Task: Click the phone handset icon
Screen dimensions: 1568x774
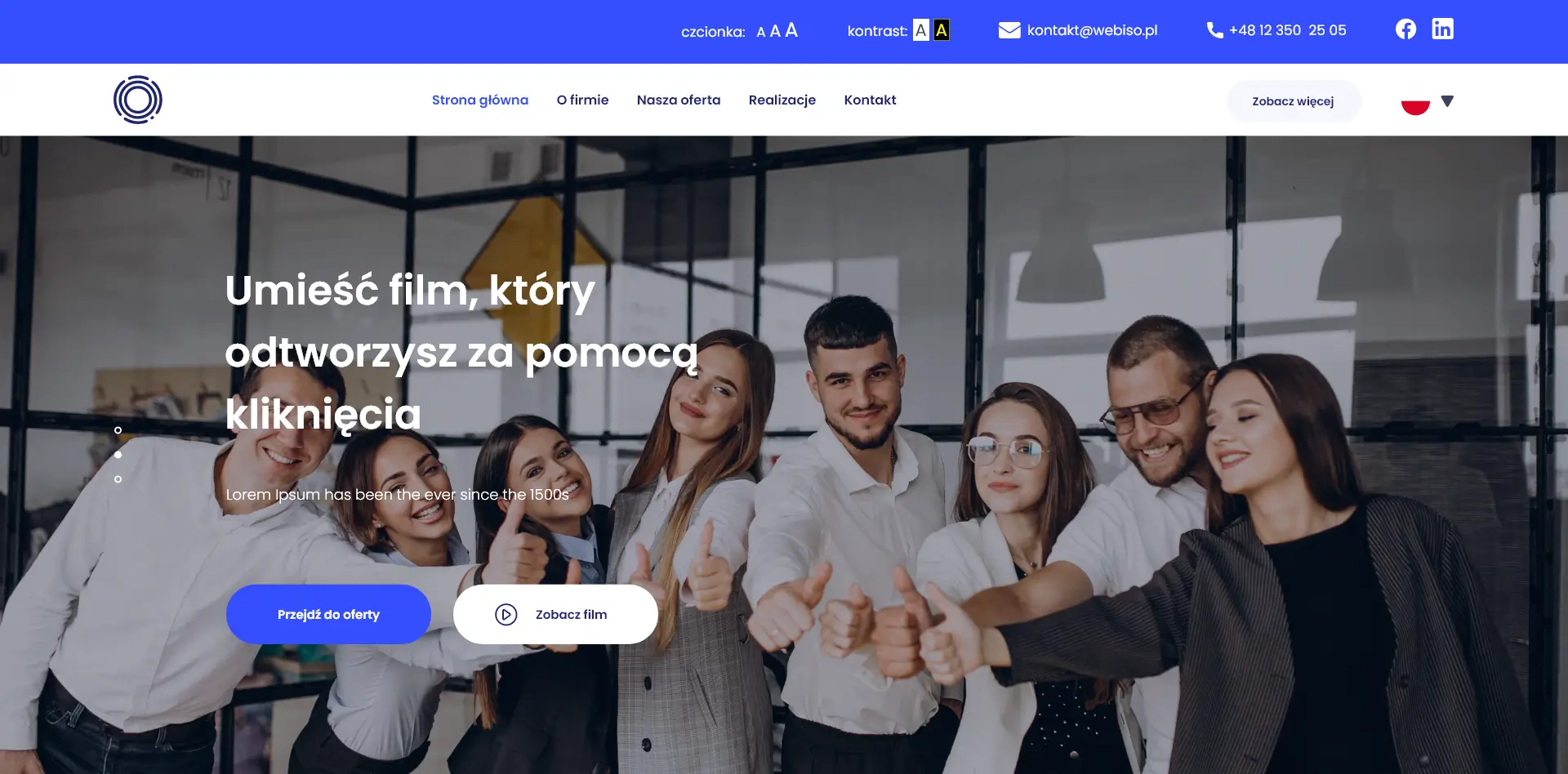Action: point(1215,30)
